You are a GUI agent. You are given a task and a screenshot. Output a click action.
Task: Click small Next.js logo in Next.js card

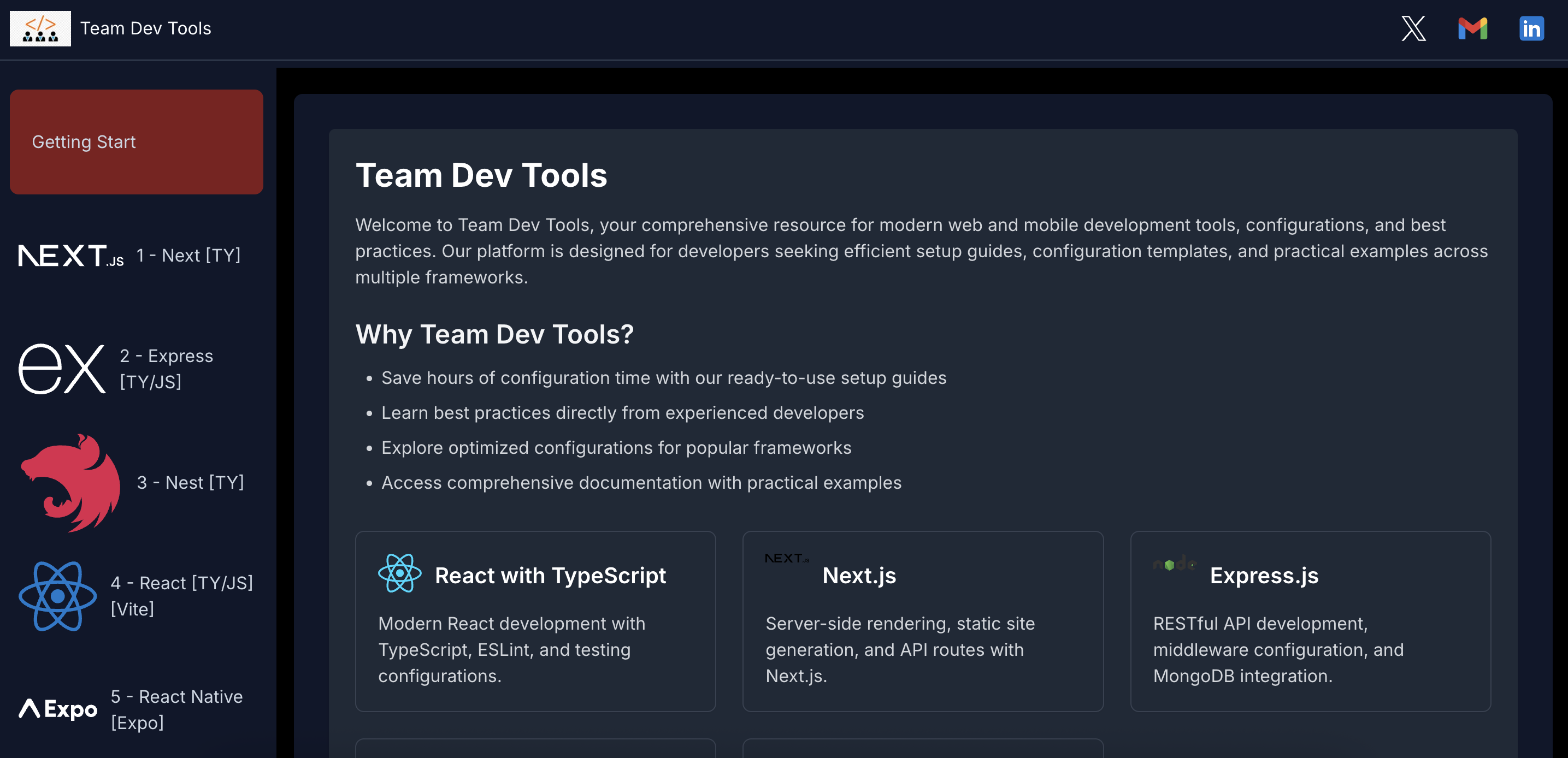pyautogui.click(x=787, y=558)
